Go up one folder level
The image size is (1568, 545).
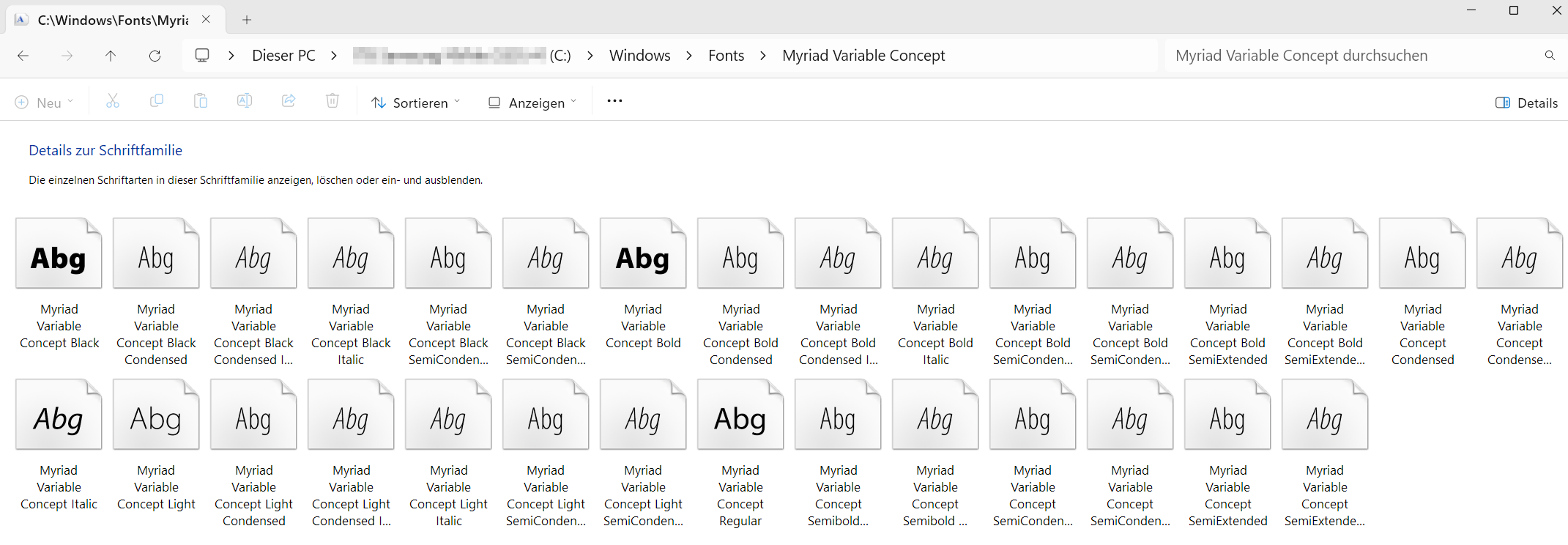(x=111, y=56)
